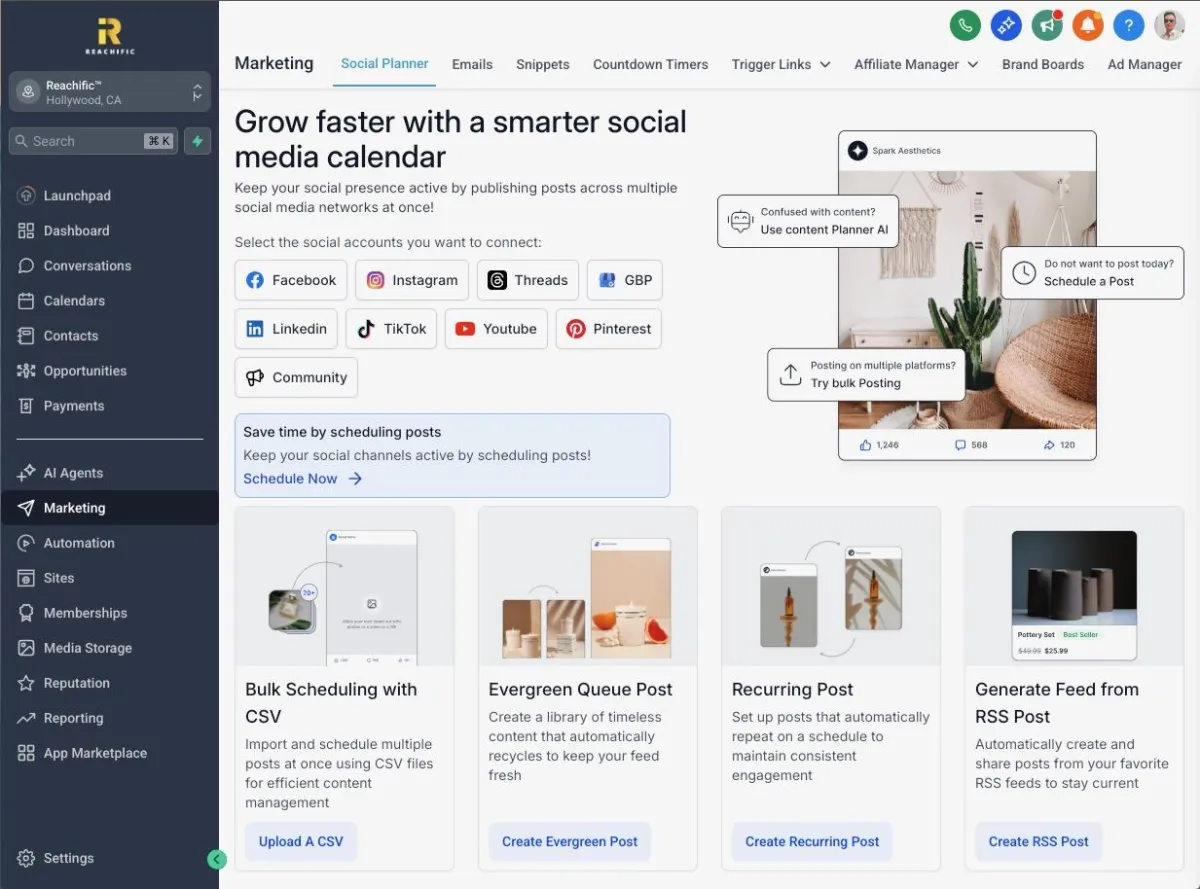
Task: Open the help question mark icon
Action: pyautogui.click(x=1129, y=25)
